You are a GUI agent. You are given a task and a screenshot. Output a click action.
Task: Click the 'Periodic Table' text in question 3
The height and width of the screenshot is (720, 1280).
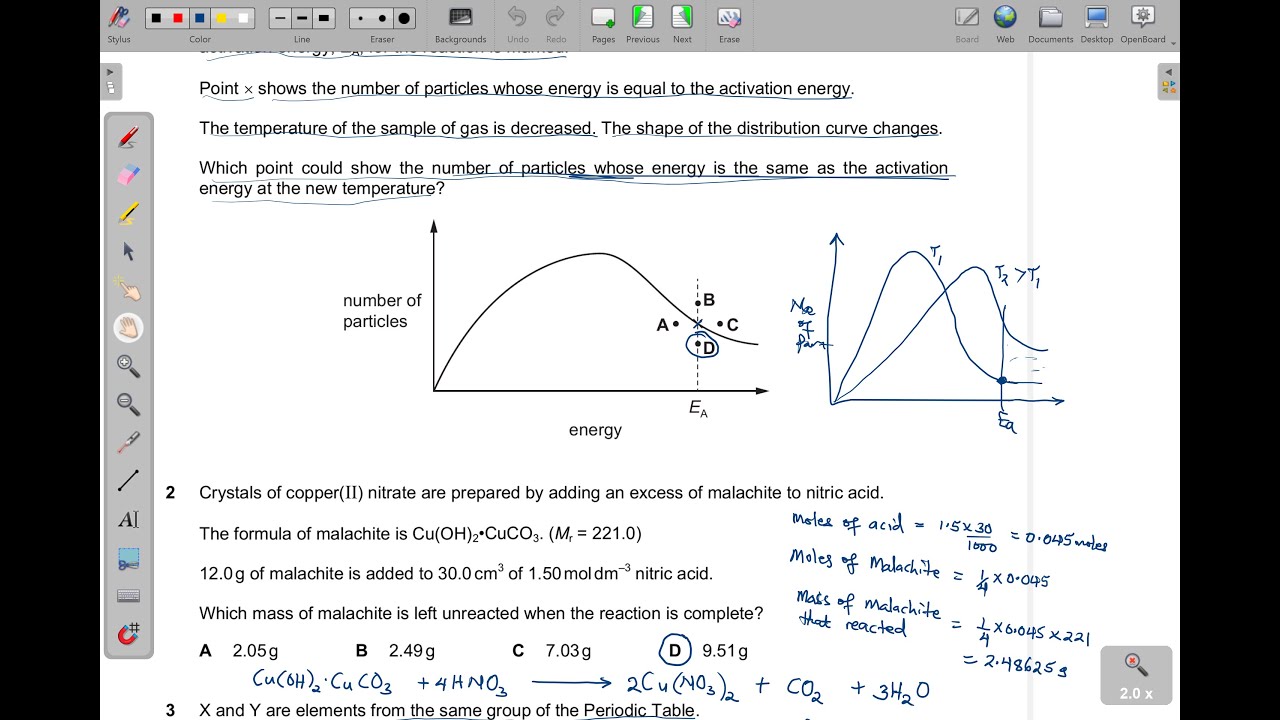(x=641, y=711)
